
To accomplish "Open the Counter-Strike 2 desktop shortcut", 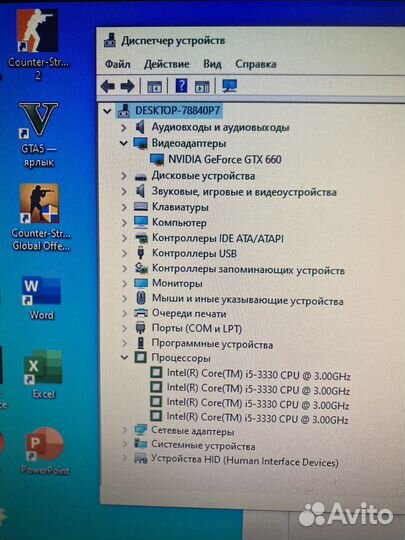I will (x=37, y=31).
